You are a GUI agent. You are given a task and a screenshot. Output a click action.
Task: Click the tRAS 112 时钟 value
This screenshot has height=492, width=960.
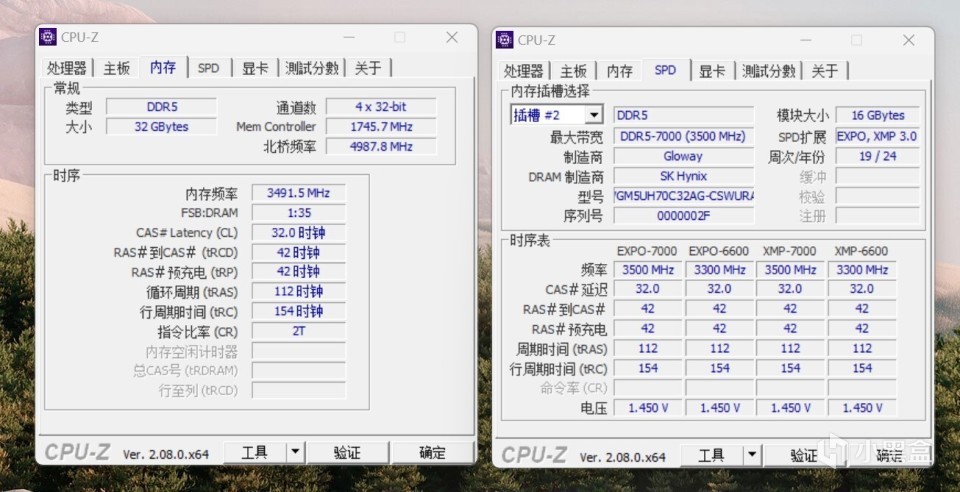299,291
